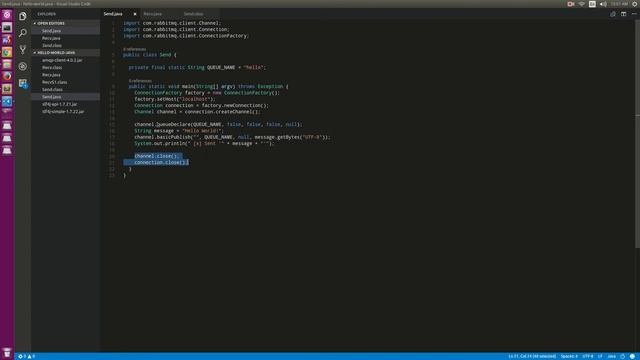Switch to the Send.class editor tab
The width and height of the screenshot is (640, 360).
pyautogui.click(x=193, y=14)
